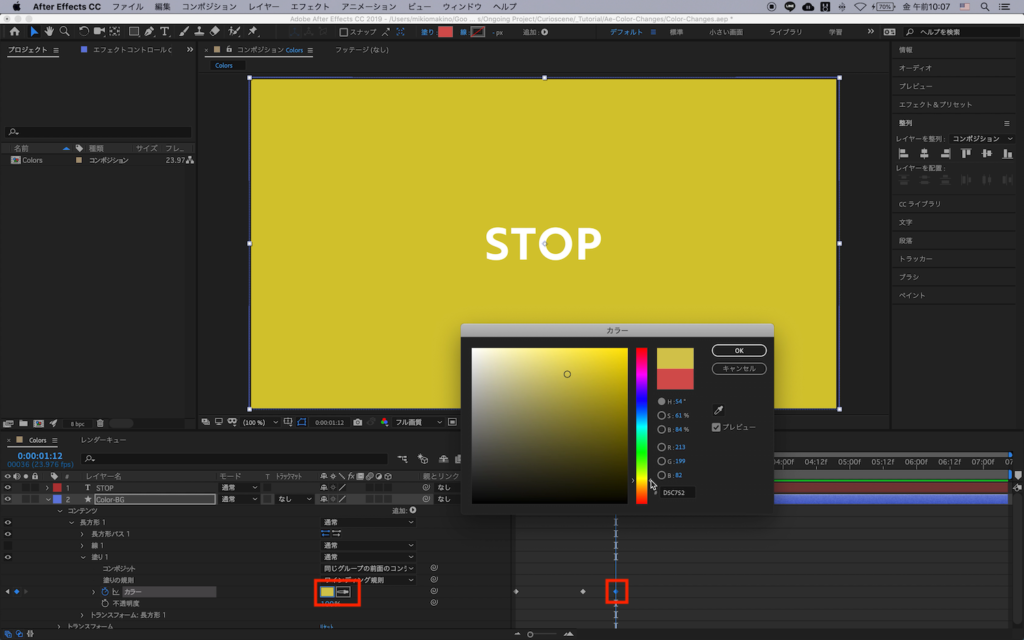Click キャンセル in the color dialog
Screen dimensions: 1024x640
click(739, 369)
